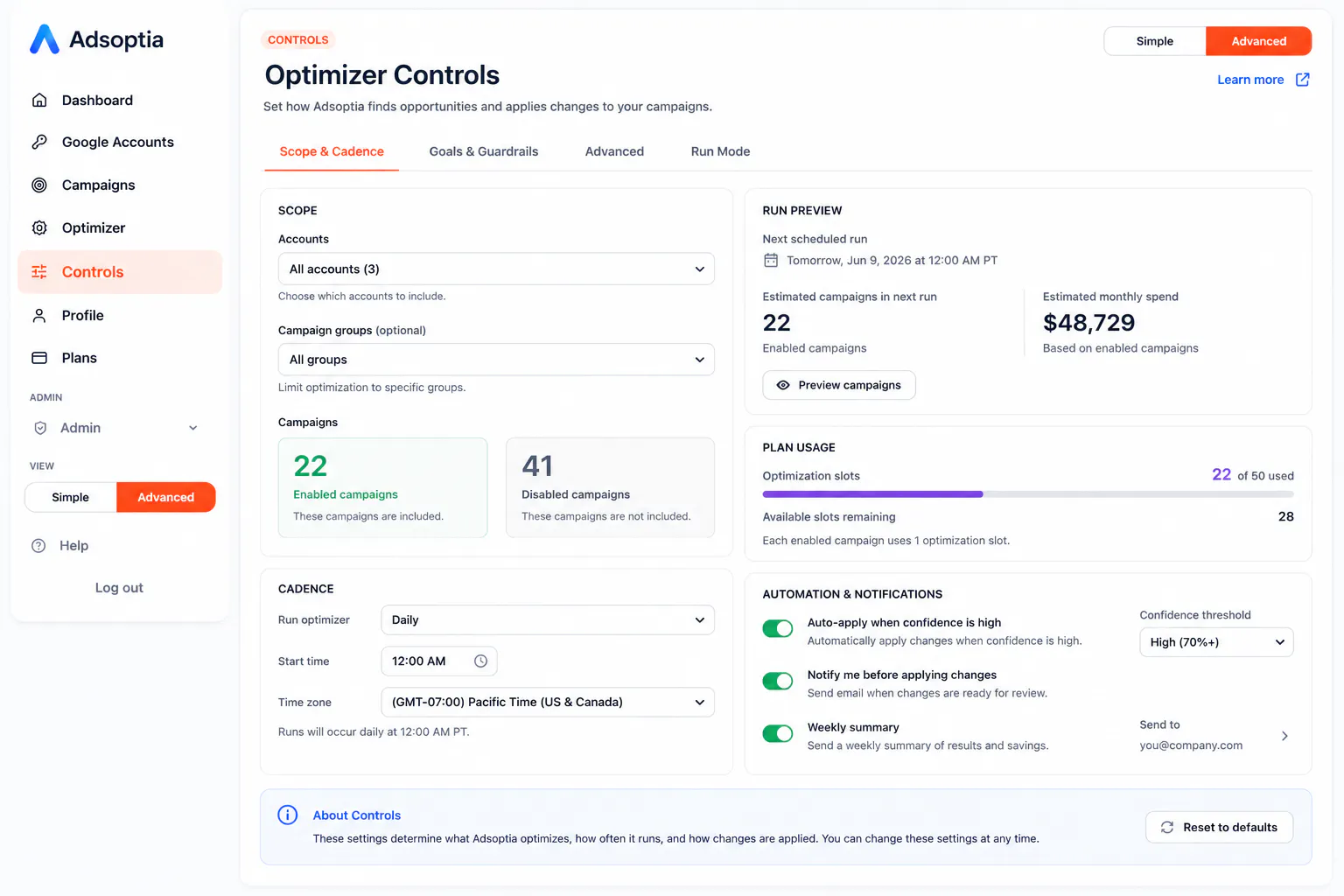Click the clock icon in Start time field
This screenshot has width=1344, height=896.
tap(480, 661)
